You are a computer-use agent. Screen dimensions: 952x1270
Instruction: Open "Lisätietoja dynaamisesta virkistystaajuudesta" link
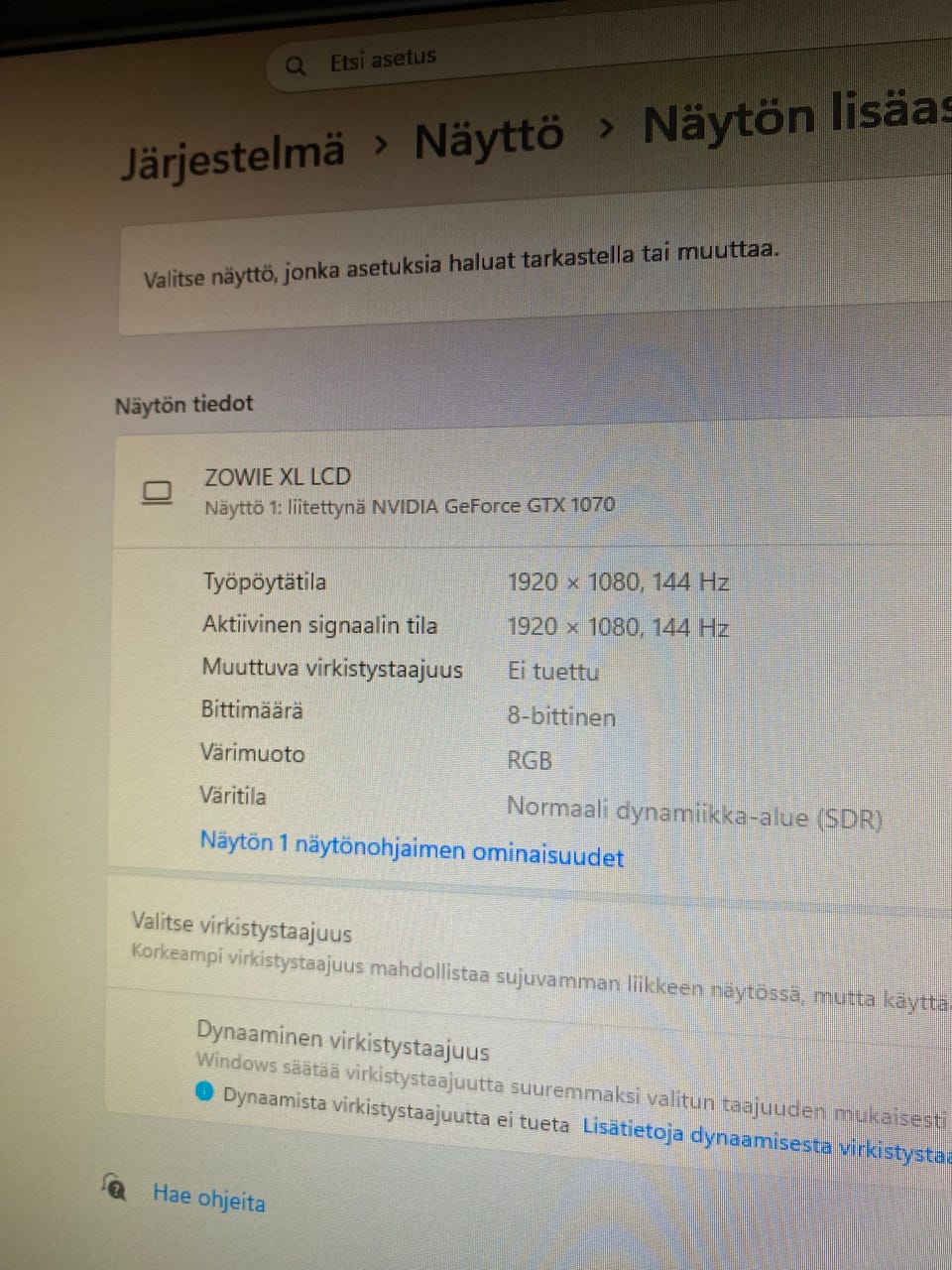click(x=767, y=1141)
